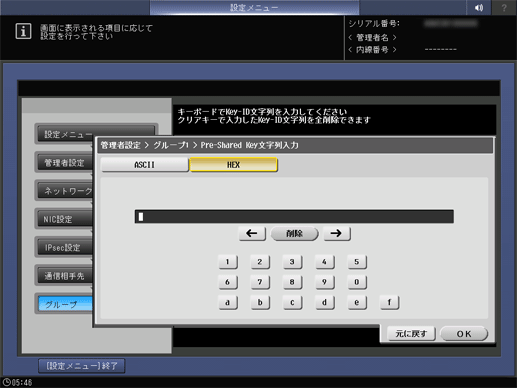The image size is (517, 388).
Task: Confirm with the OK button
Action: coord(464,334)
